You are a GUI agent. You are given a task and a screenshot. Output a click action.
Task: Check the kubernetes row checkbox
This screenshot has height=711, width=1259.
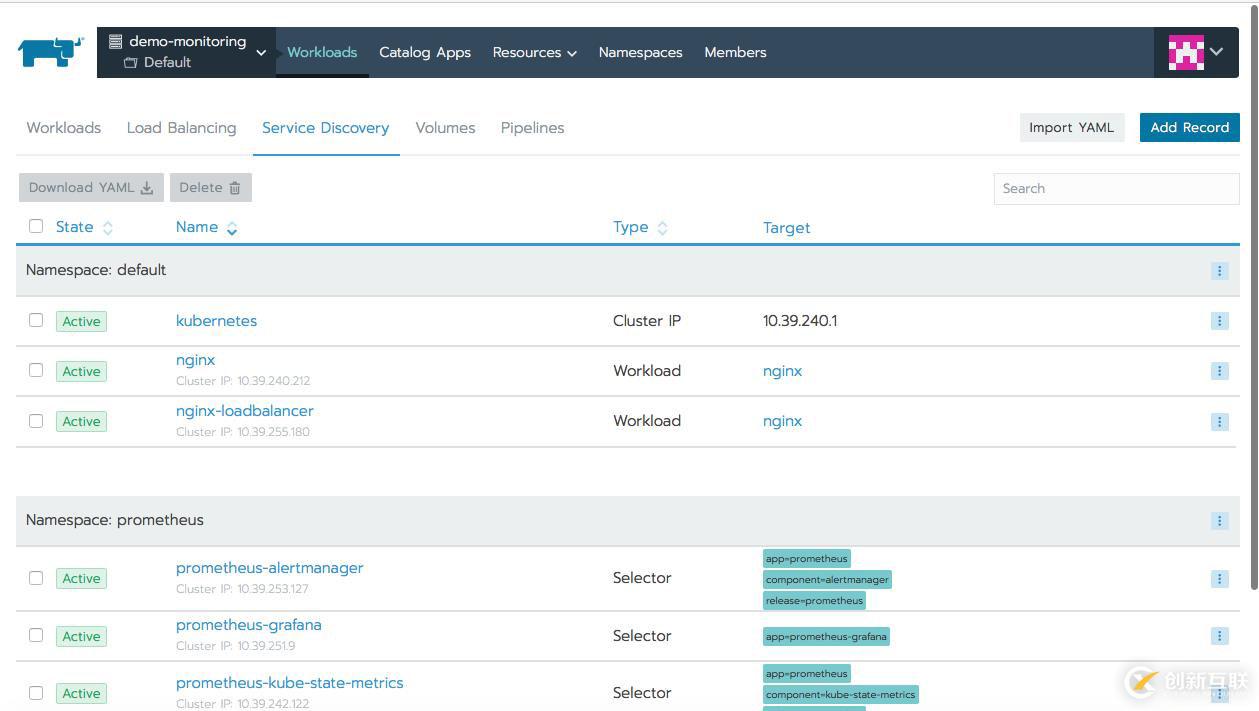click(36, 320)
